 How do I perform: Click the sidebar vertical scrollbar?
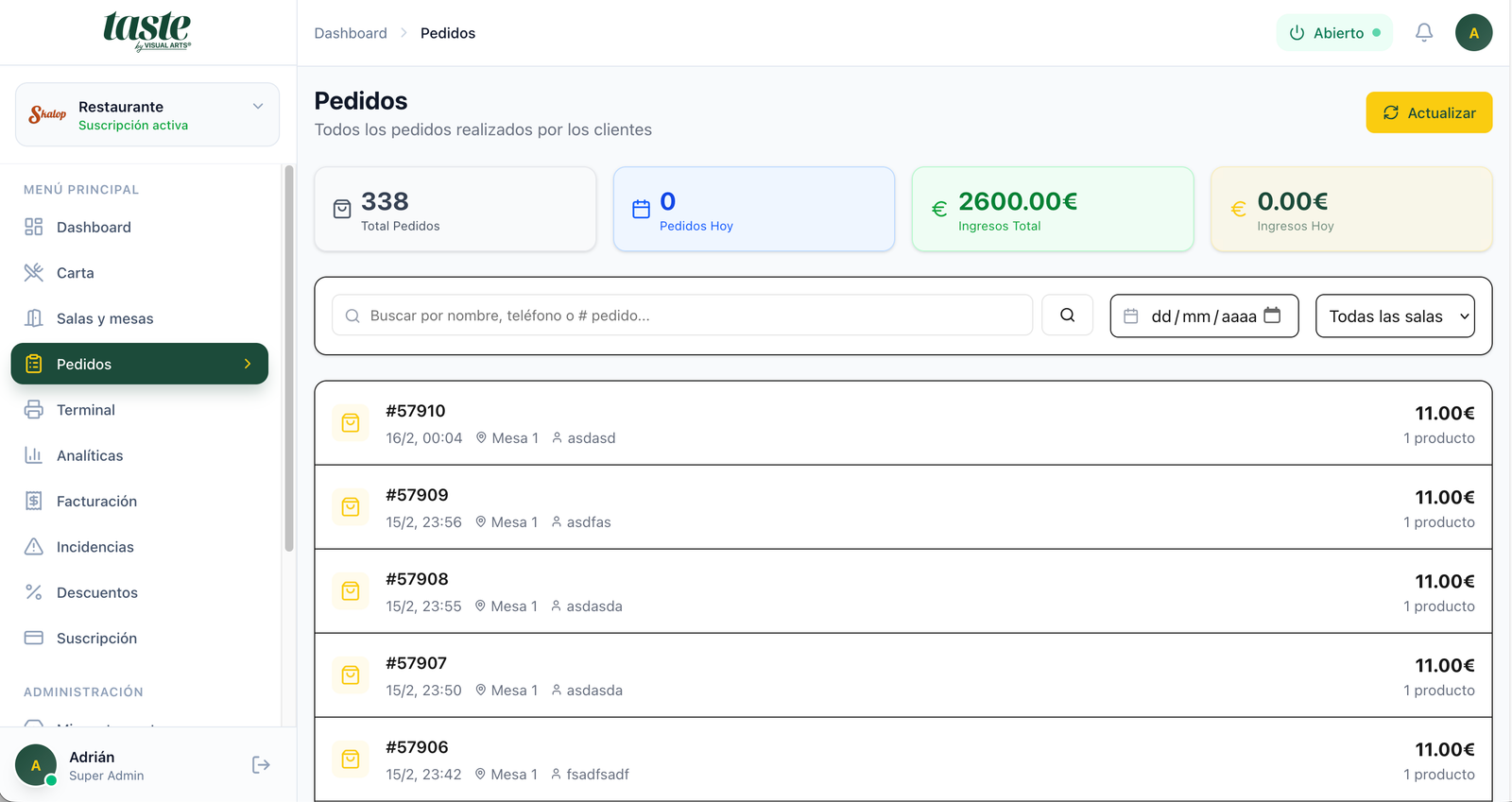click(x=289, y=359)
